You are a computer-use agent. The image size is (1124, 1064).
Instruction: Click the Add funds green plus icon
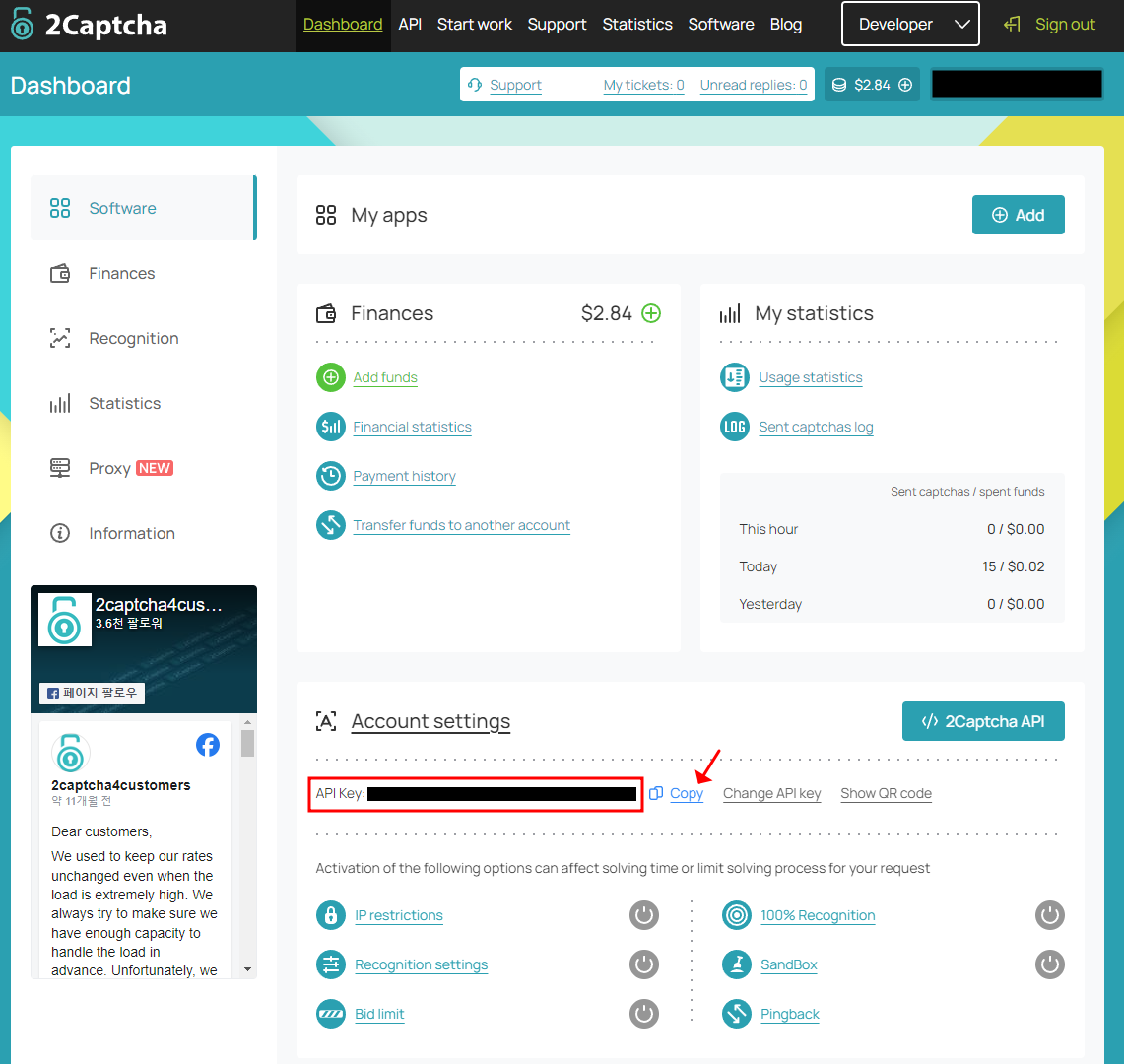pos(330,377)
